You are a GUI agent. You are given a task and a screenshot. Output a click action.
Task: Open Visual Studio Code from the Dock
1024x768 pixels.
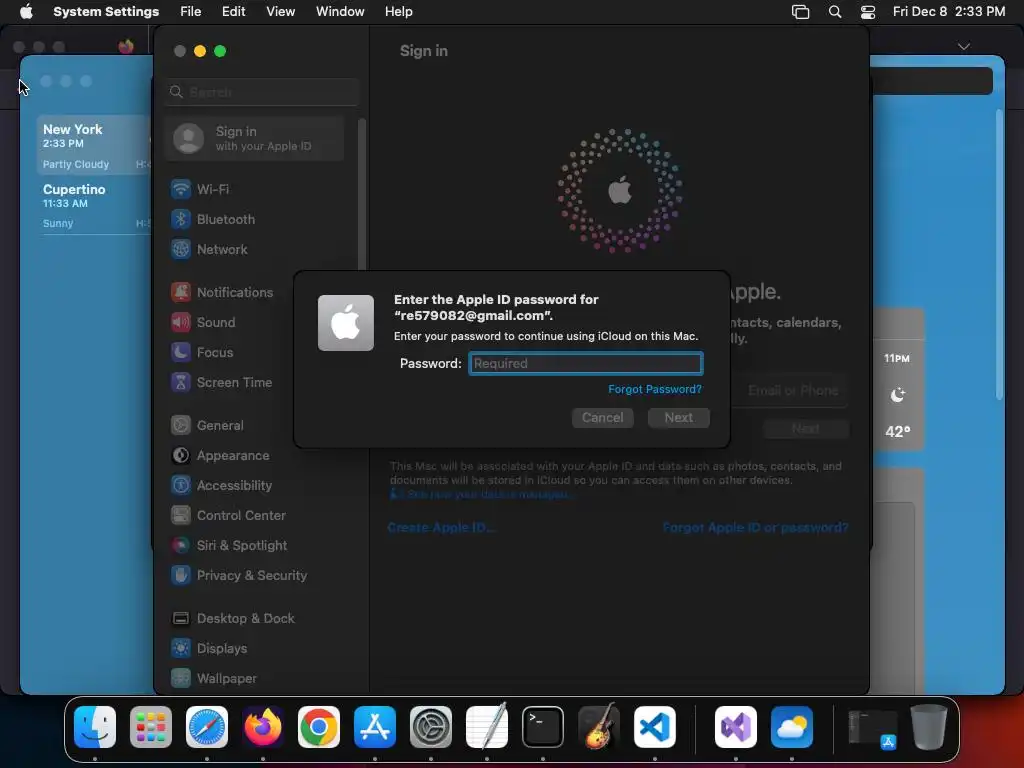tap(654, 727)
